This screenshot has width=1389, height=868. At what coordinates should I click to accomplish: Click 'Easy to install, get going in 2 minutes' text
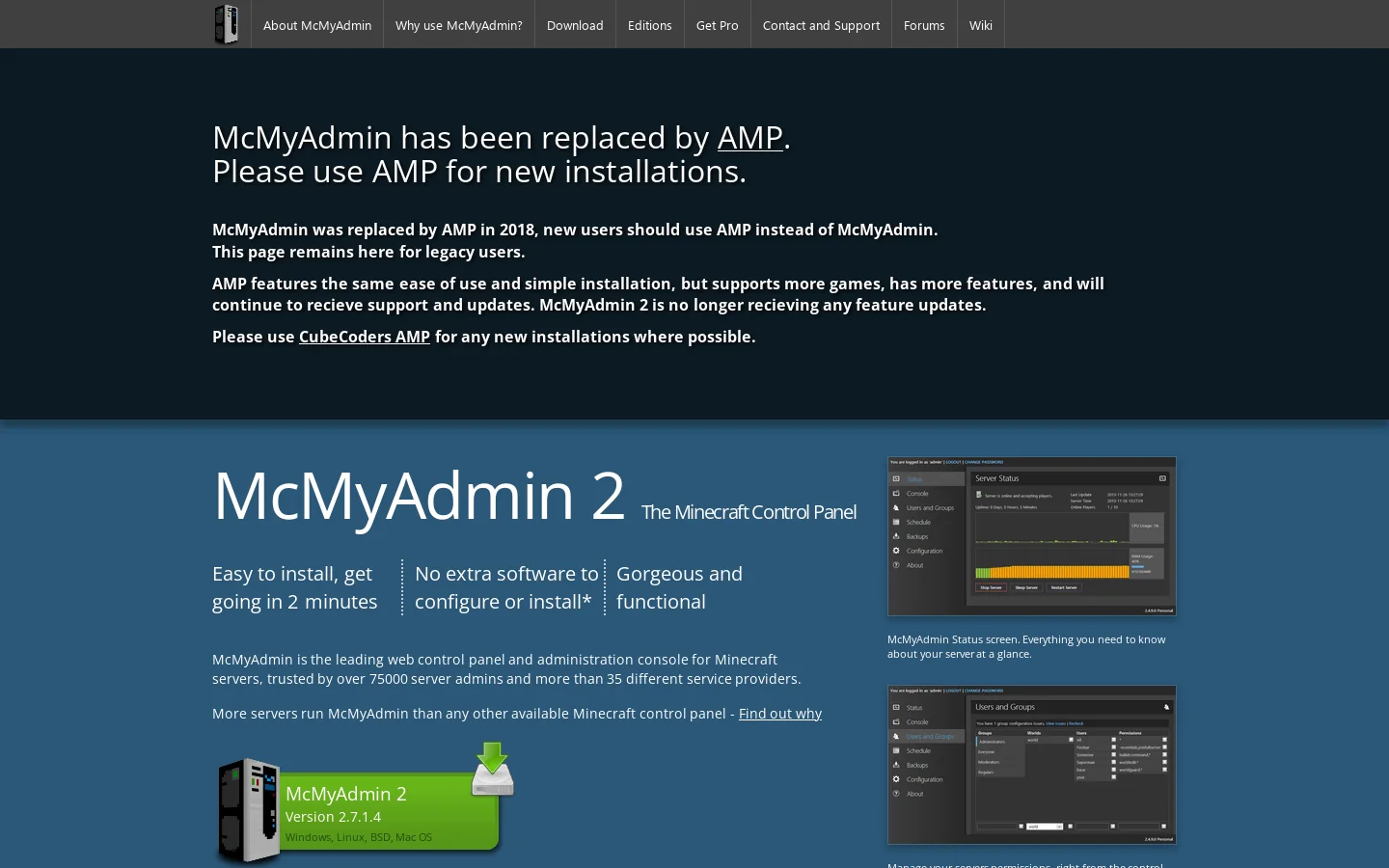point(295,587)
